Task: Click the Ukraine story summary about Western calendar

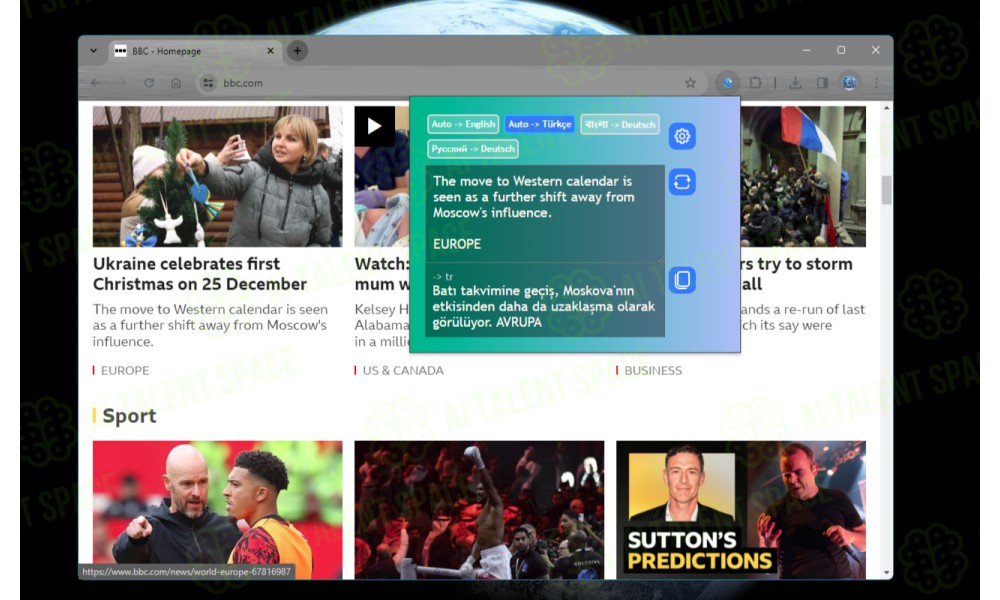Action: tap(210, 325)
